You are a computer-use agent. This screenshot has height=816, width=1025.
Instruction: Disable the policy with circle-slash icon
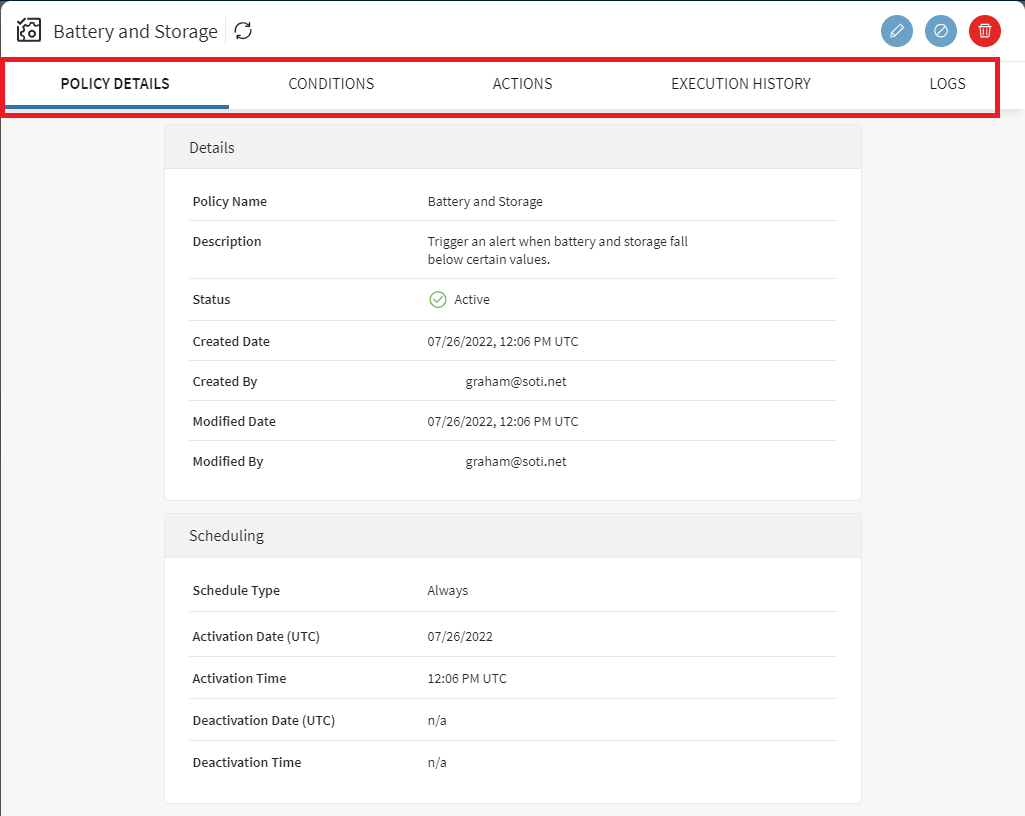[941, 31]
